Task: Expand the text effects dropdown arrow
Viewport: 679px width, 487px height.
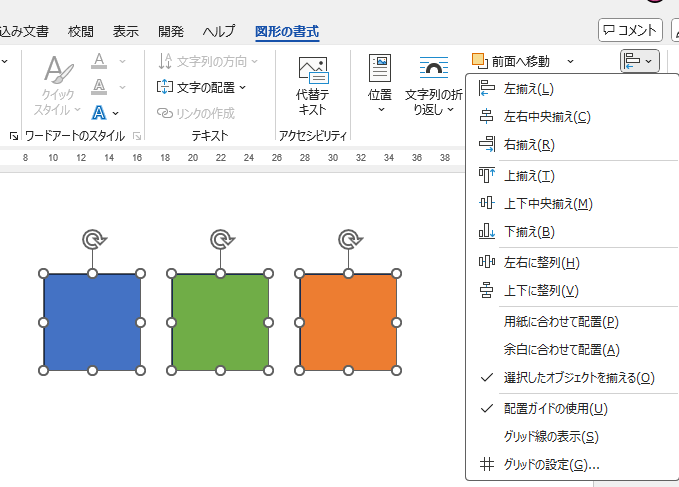Action: (116, 113)
